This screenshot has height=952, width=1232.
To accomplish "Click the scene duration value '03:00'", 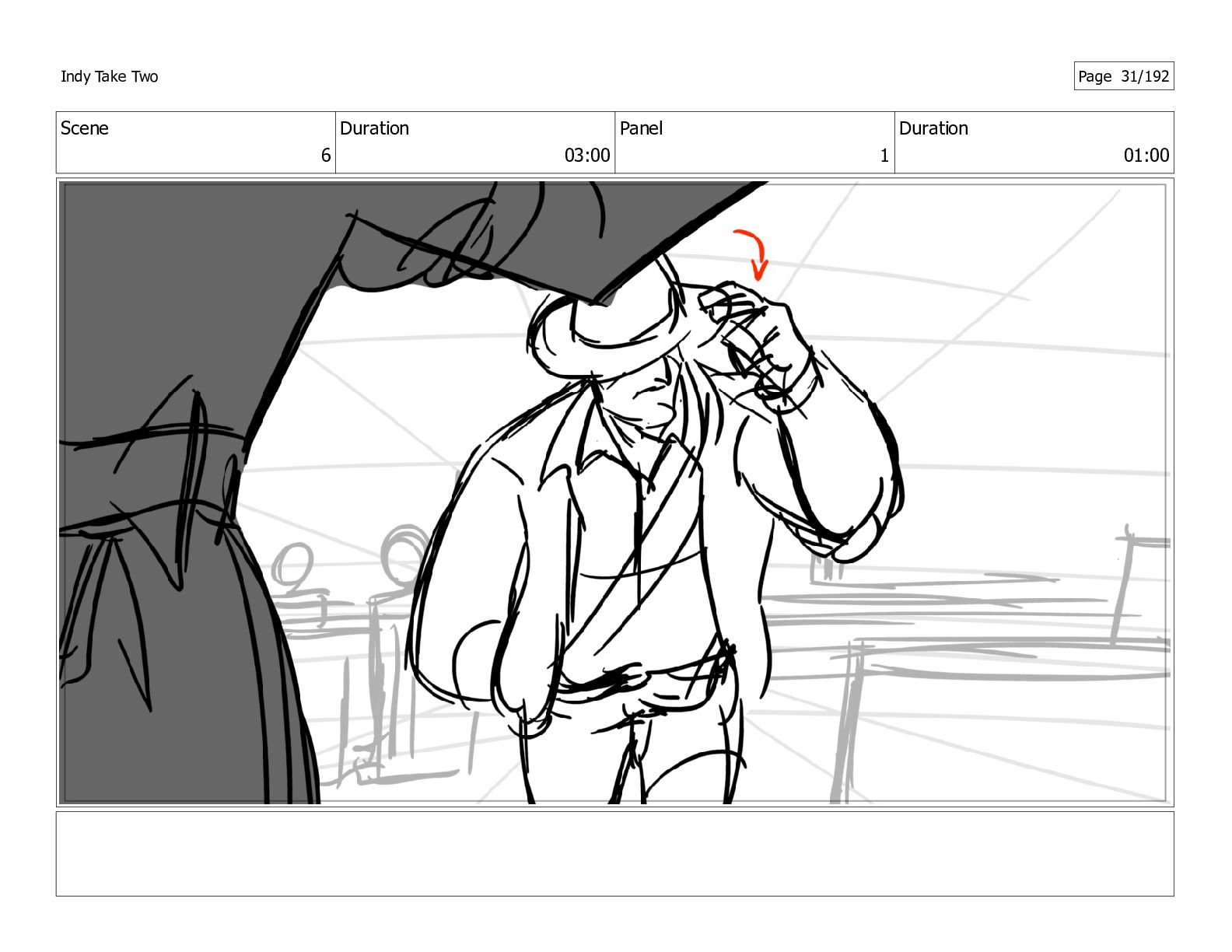I will click(x=587, y=156).
